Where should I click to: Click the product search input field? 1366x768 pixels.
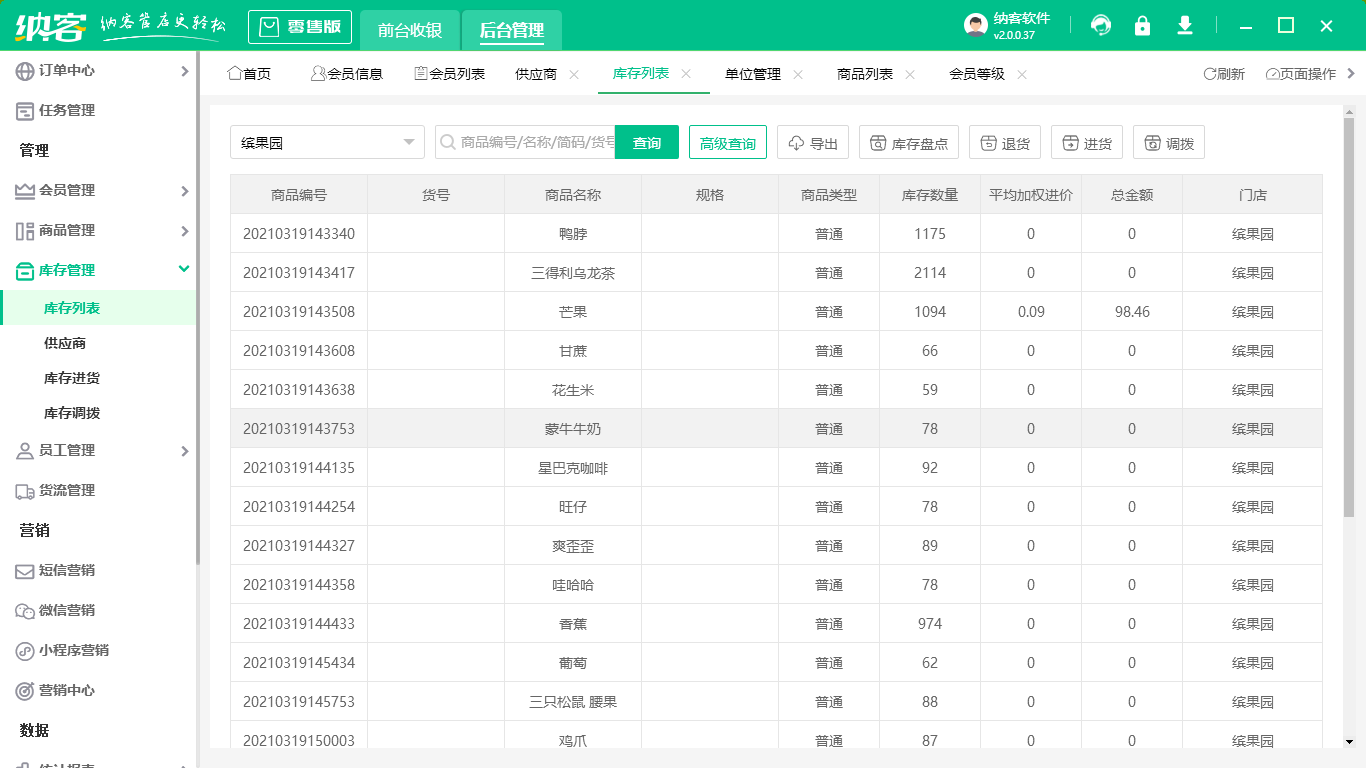coord(530,142)
